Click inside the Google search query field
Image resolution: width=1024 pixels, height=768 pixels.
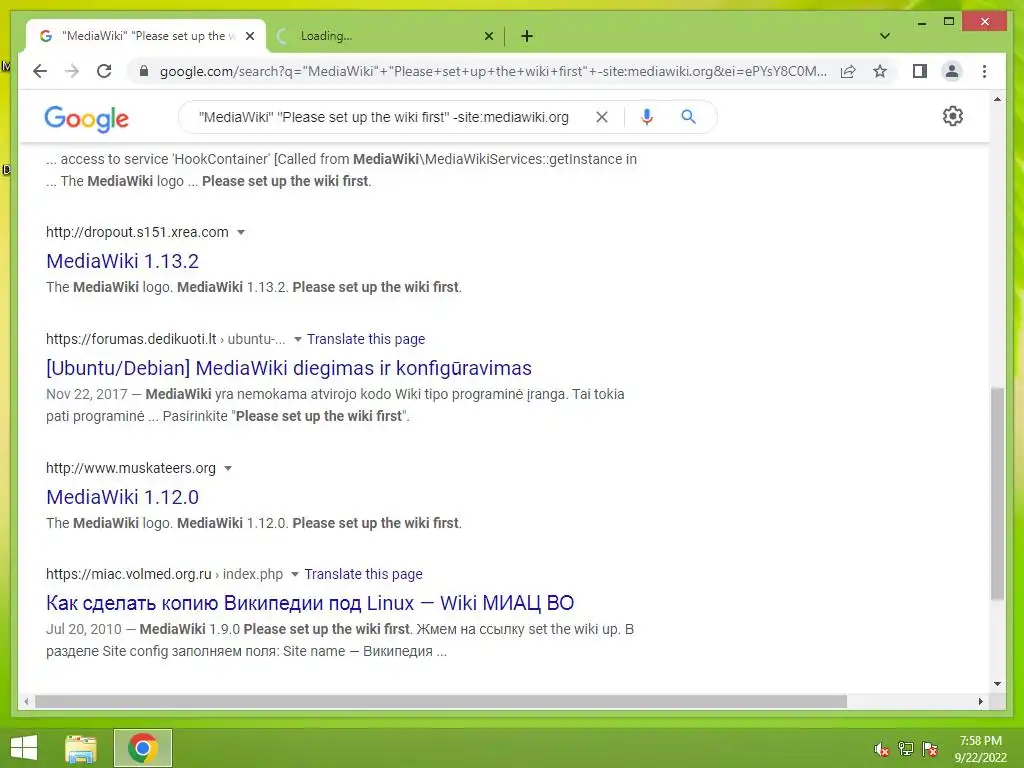(383, 117)
